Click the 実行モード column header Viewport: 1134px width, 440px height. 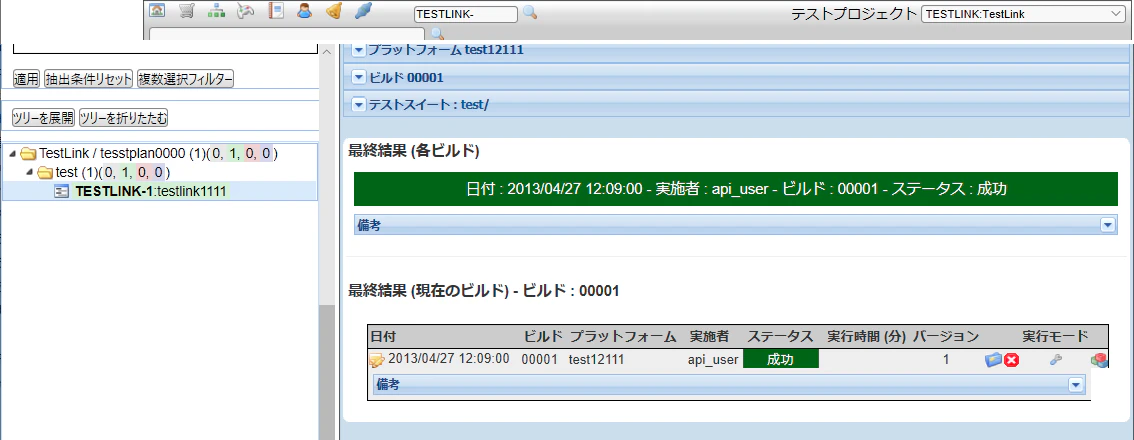click(1055, 336)
